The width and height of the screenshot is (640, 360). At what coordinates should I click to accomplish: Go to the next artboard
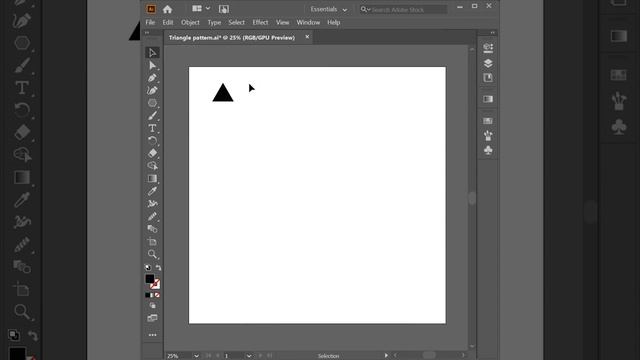[260, 356]
